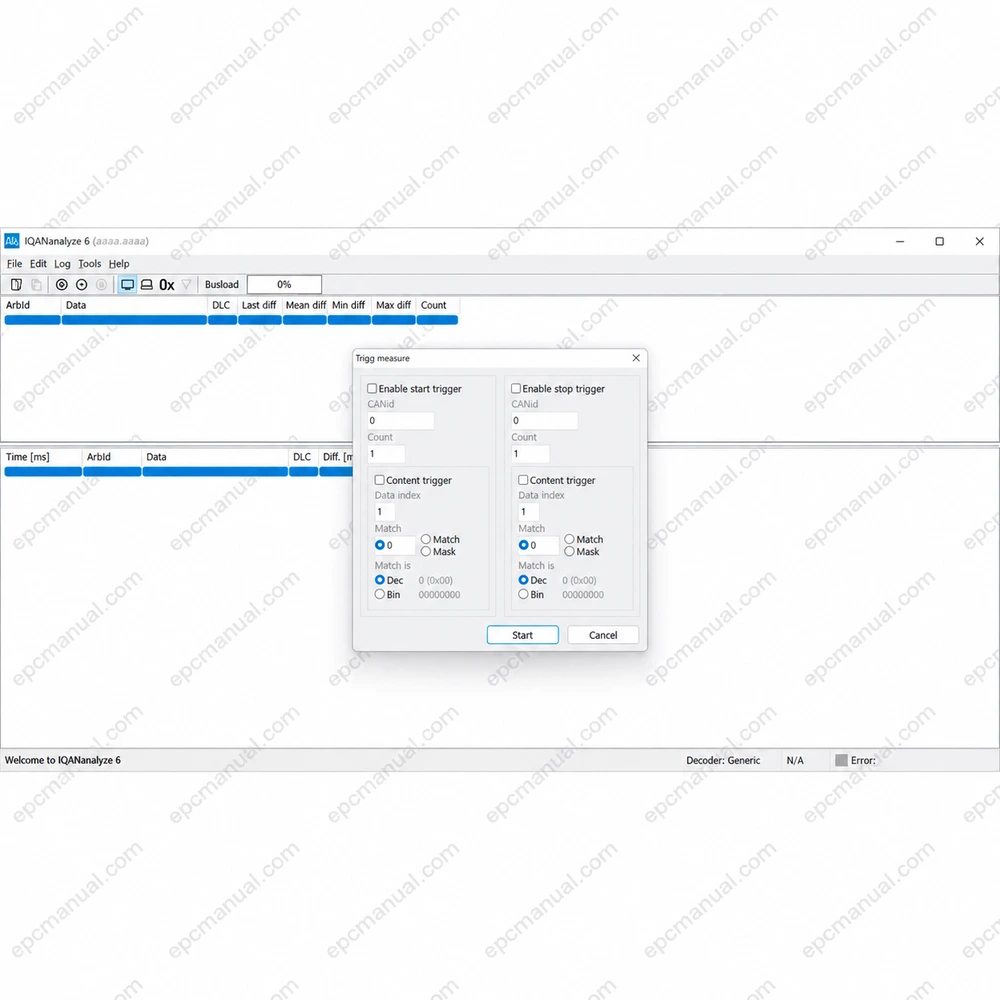Click the grey Error indicator square
The height and width of the screenshot is (1000, 1000).
[x=841, y=760]
